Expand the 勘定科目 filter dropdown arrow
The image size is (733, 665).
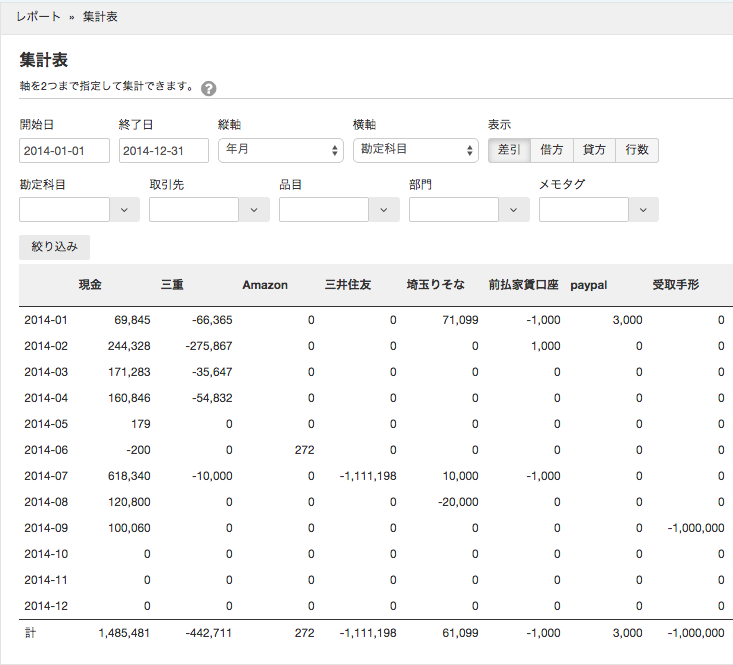(x=124, y=209)
